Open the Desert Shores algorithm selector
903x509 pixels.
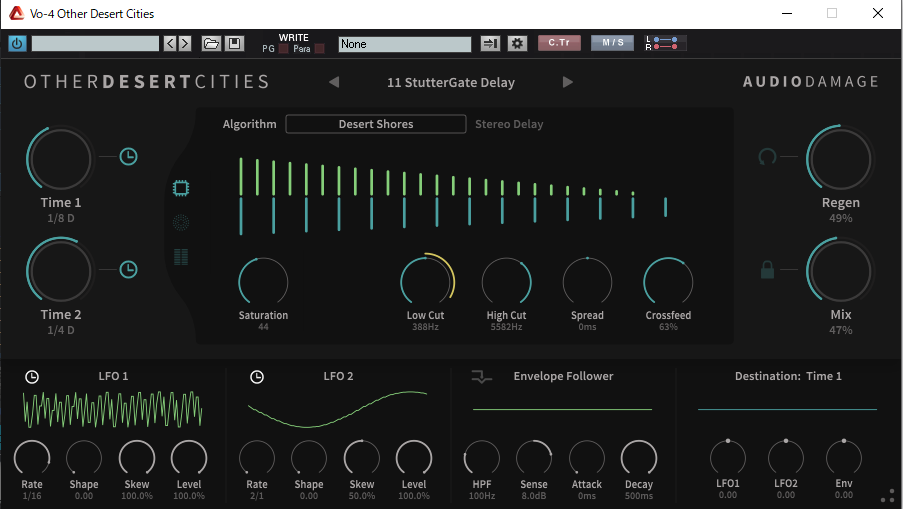[x=375, y=124]
